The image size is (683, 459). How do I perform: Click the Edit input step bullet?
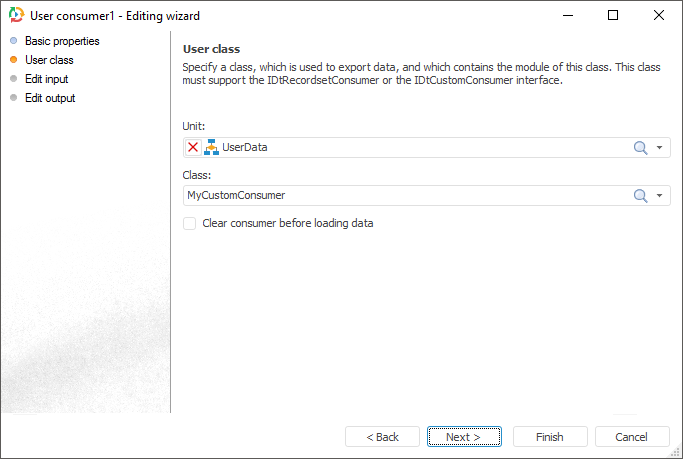[x=14, y=79]
